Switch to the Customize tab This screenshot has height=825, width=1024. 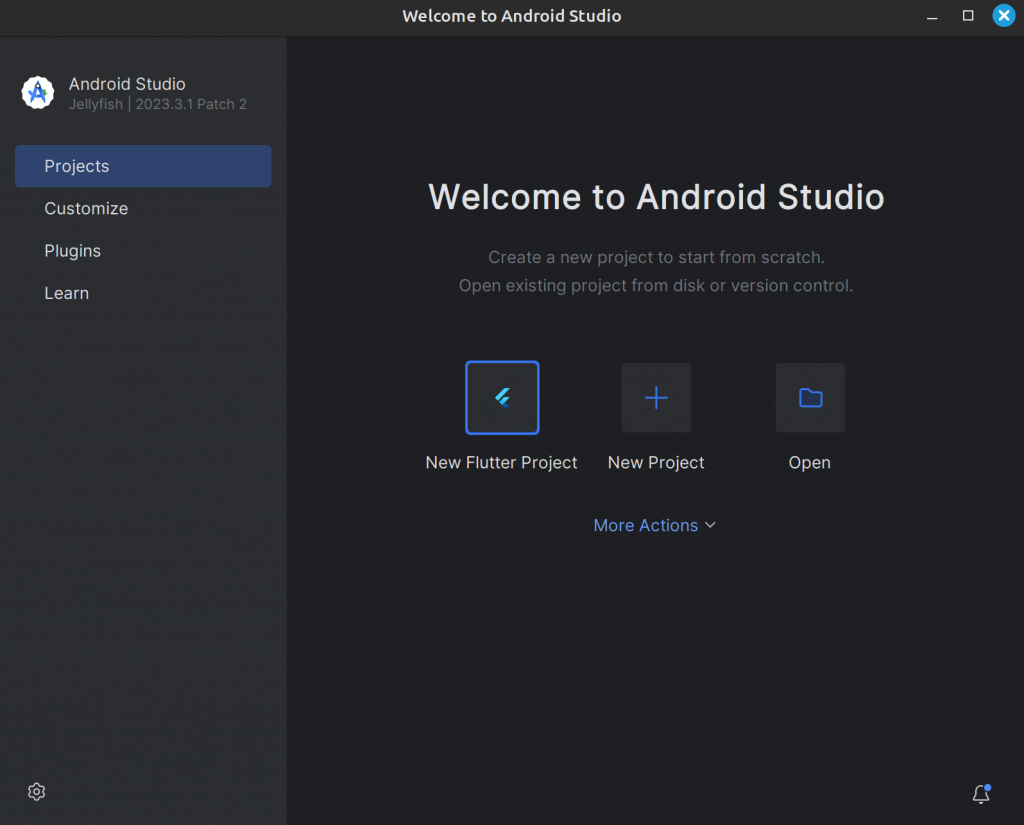tap(143, 208)
